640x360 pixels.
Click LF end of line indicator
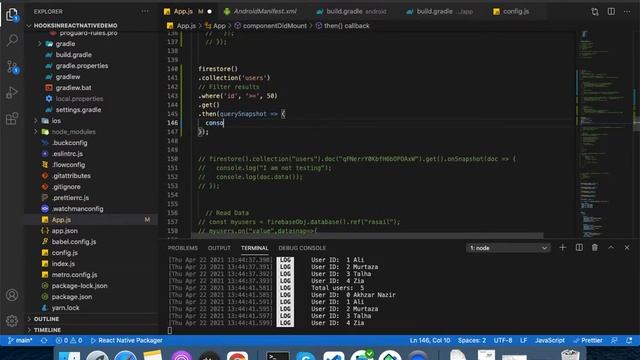(x=524, y=340)
